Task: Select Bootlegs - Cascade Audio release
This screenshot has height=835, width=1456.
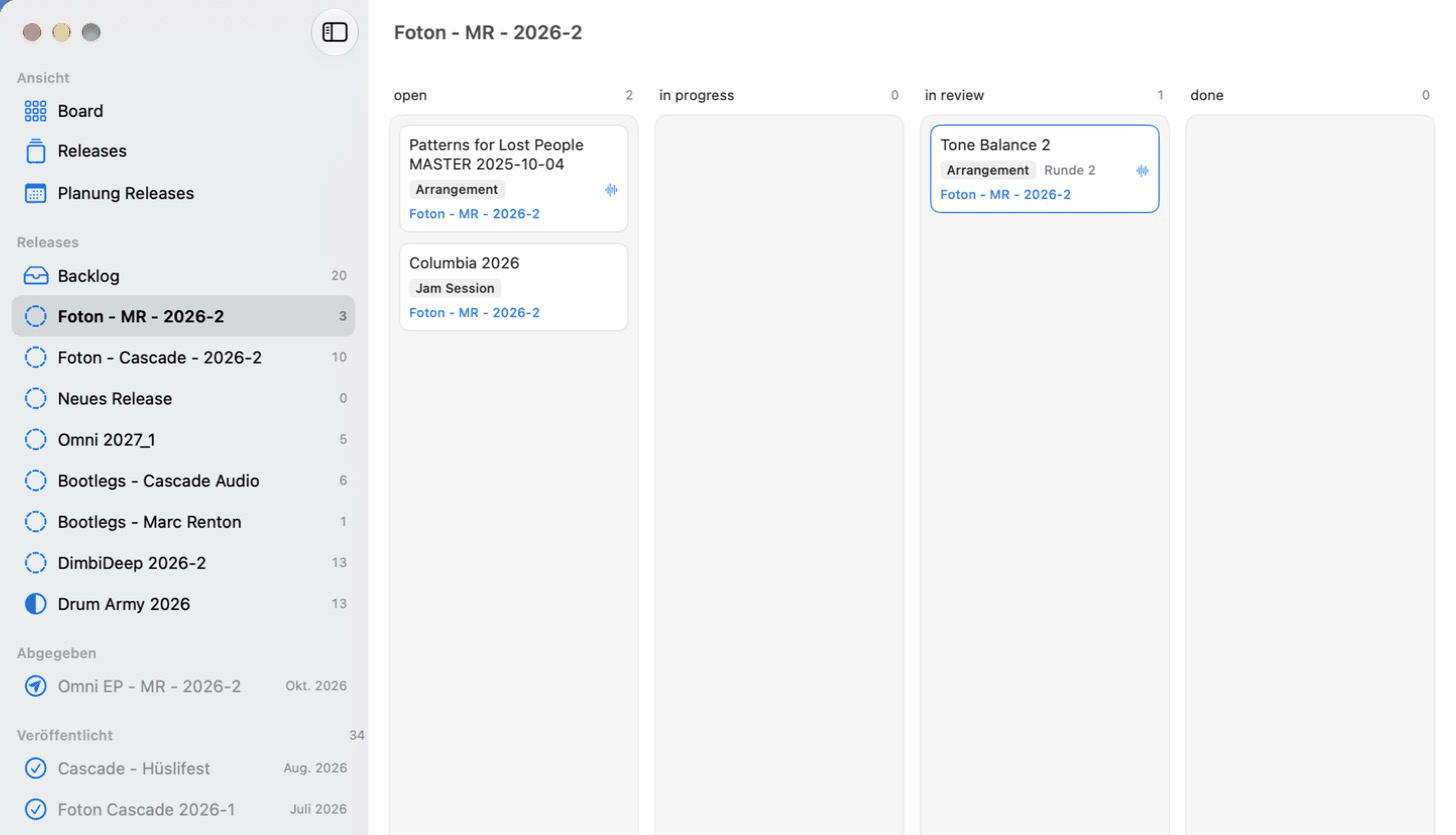Action: click(183, 480)
